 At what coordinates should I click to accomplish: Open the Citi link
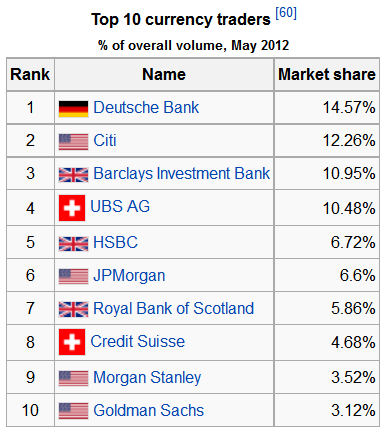[x=105, y=140]
